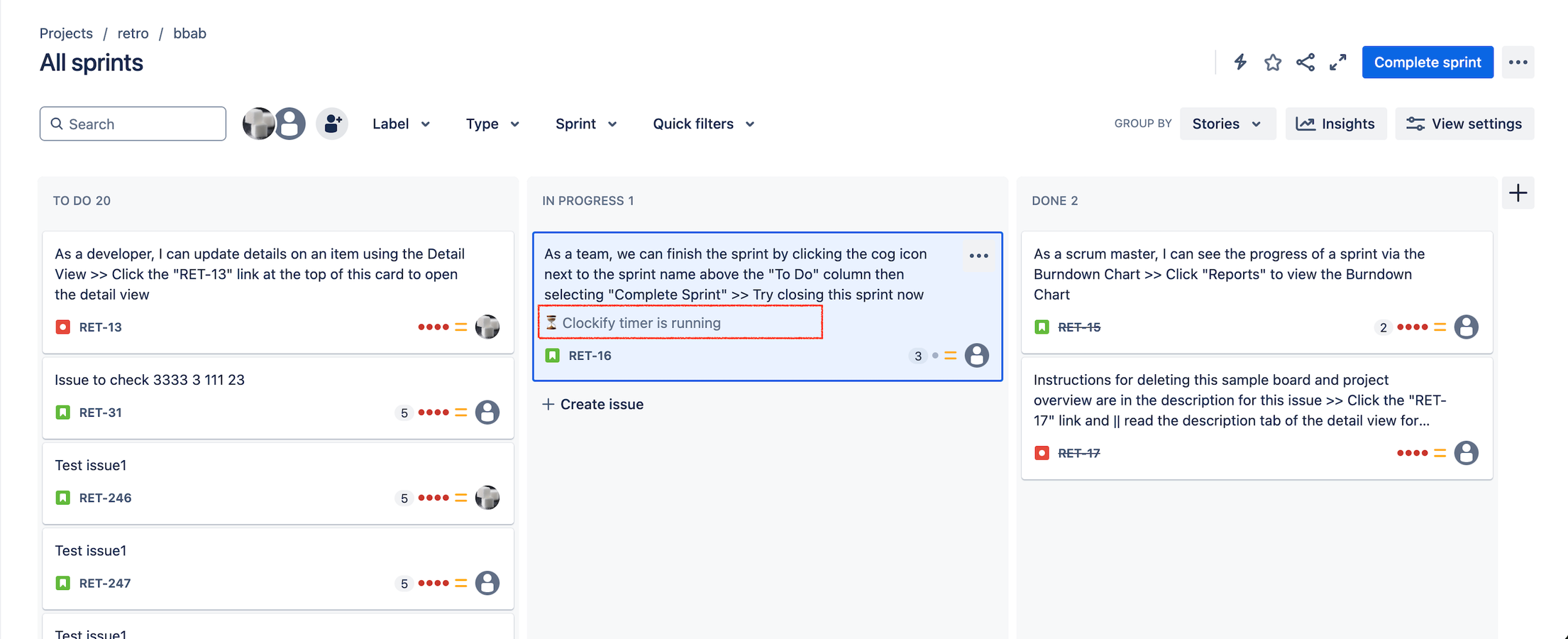Image resolution: width=1568 pixels, height=639 pixels.
Task: Click RET-15 story points badge 2
Action: [x=1383, y=327]
